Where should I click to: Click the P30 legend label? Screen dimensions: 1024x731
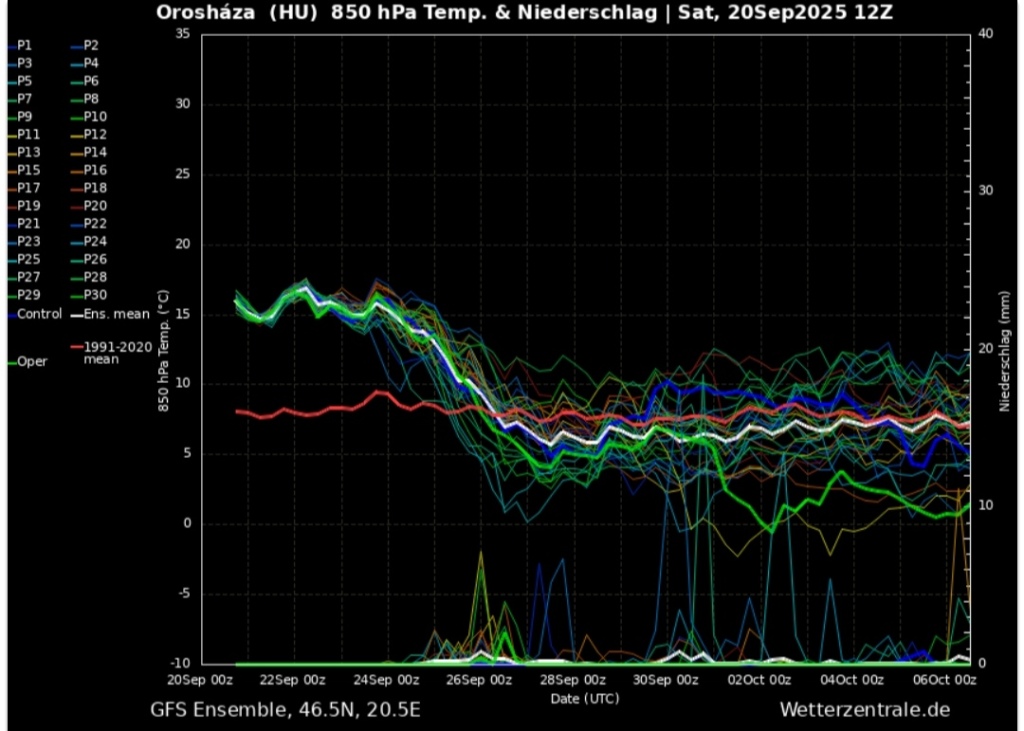point(94,295)
